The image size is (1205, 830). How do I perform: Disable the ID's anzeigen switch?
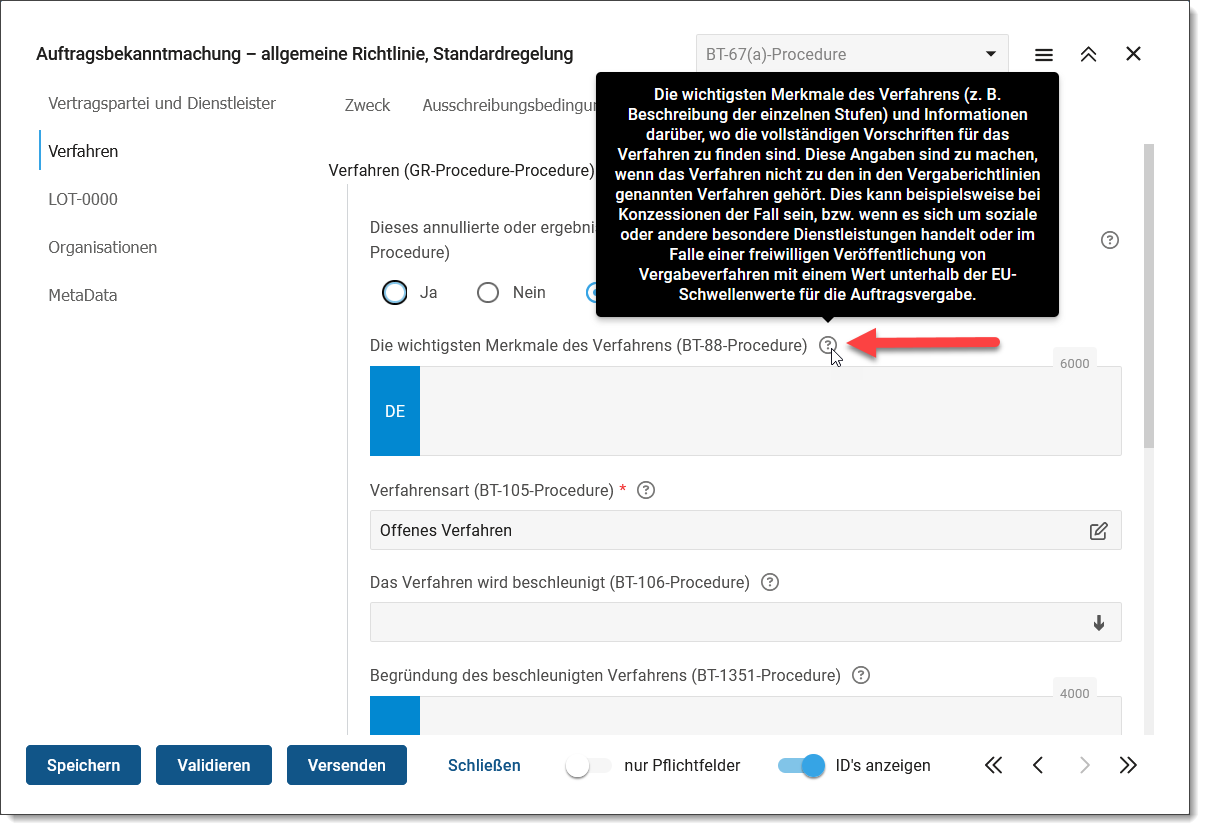click(802, 765)
